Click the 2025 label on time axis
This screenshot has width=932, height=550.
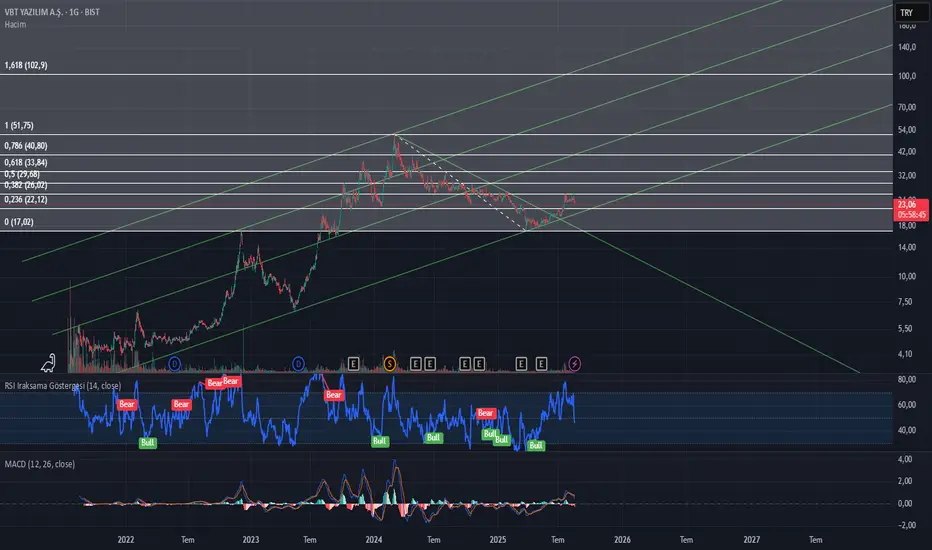(x=498, y=540)
